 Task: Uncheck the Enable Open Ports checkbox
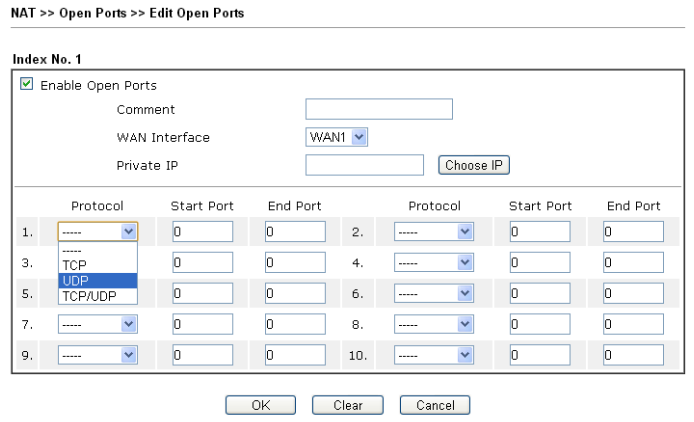(27, 86)
